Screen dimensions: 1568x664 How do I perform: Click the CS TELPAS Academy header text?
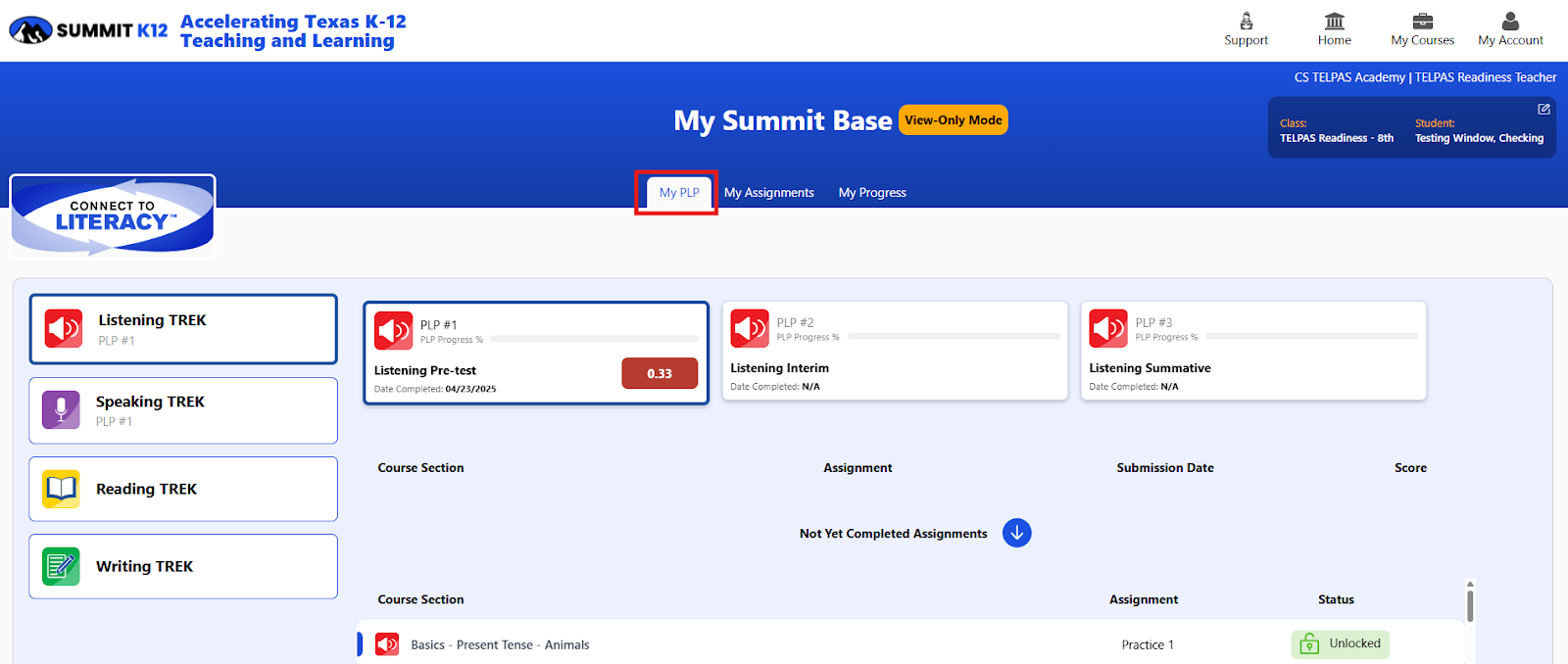pos(1349,77)
